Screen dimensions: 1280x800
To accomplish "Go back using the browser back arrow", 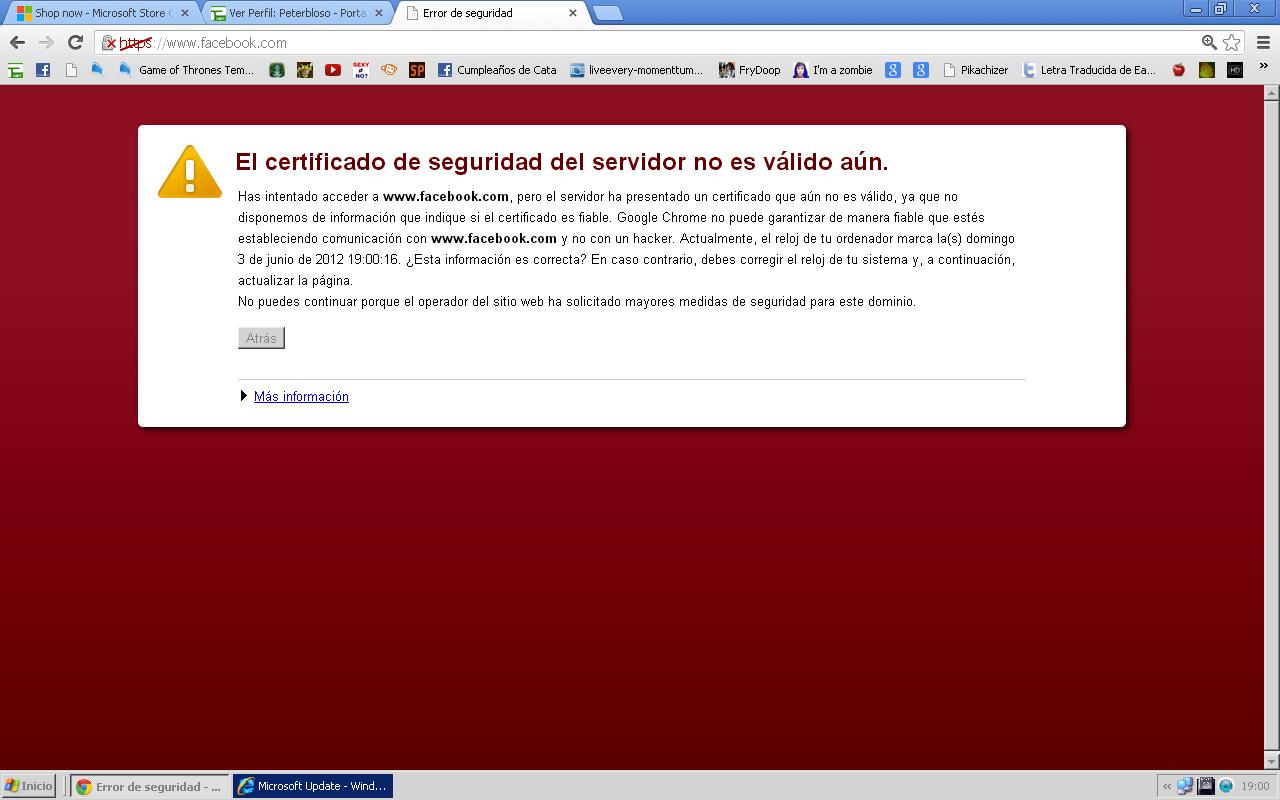I will coord(17,42).
